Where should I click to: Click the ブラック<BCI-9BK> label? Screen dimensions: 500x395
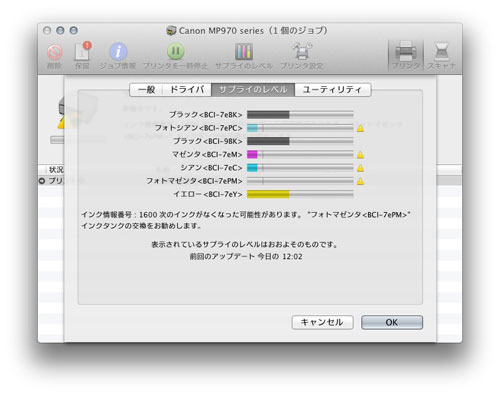pyautogui.click(x=207, y=141)
